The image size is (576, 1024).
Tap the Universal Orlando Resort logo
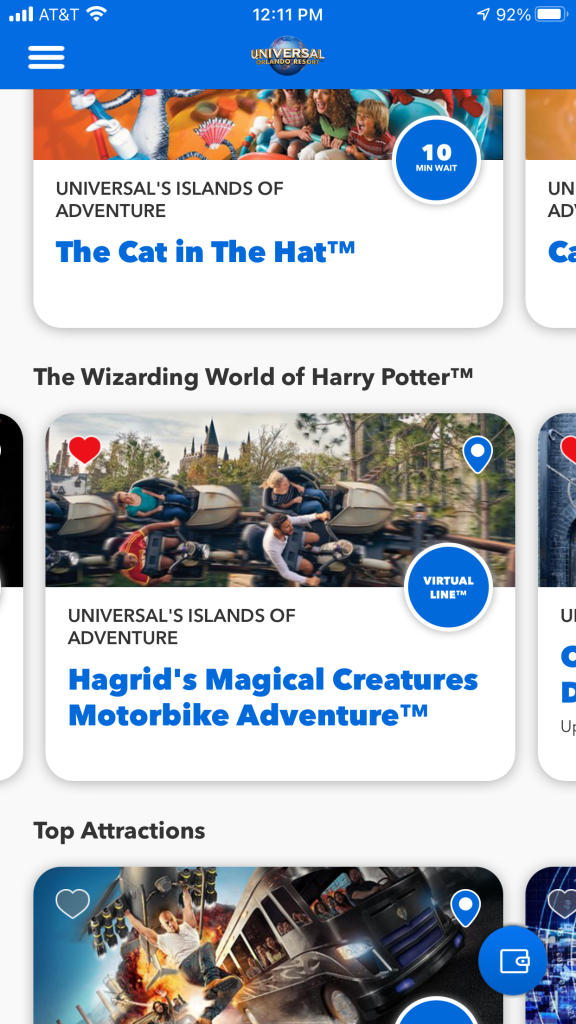tap(287, 55)
